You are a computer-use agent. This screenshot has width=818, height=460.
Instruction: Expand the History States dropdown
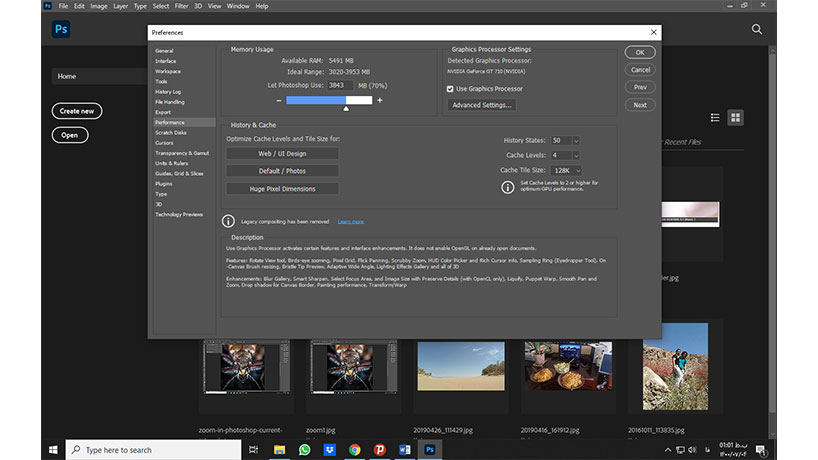(576, 141)
